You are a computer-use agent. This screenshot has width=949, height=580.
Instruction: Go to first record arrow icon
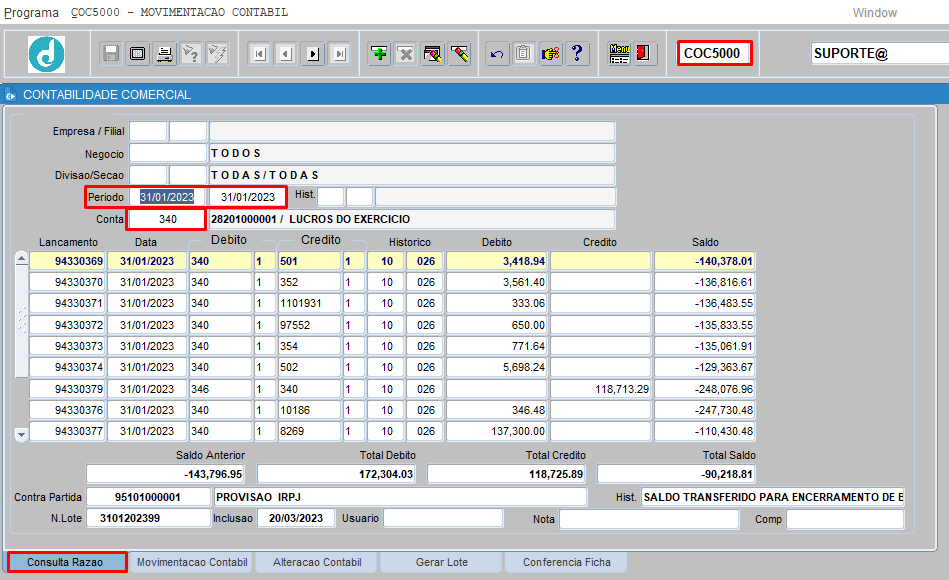coord(260,54)
